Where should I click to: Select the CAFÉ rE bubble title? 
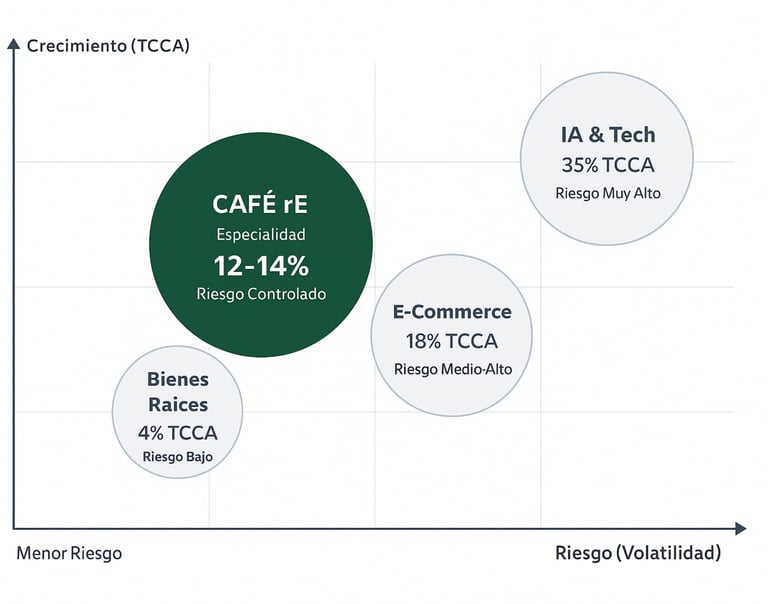(x=260, y=204)
